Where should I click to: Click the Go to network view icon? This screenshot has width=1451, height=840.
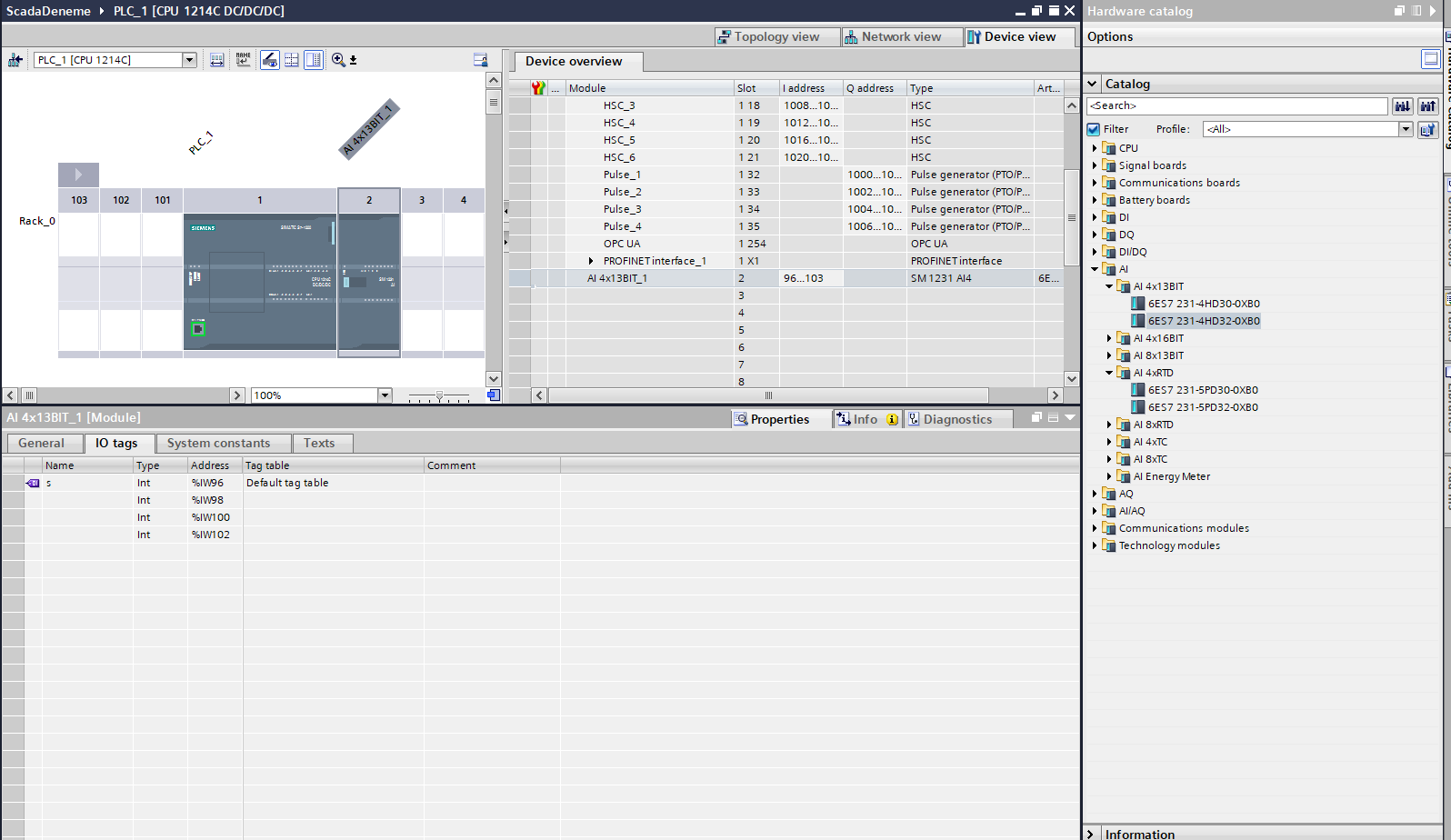pyautogui.click(x=15, y=60)
